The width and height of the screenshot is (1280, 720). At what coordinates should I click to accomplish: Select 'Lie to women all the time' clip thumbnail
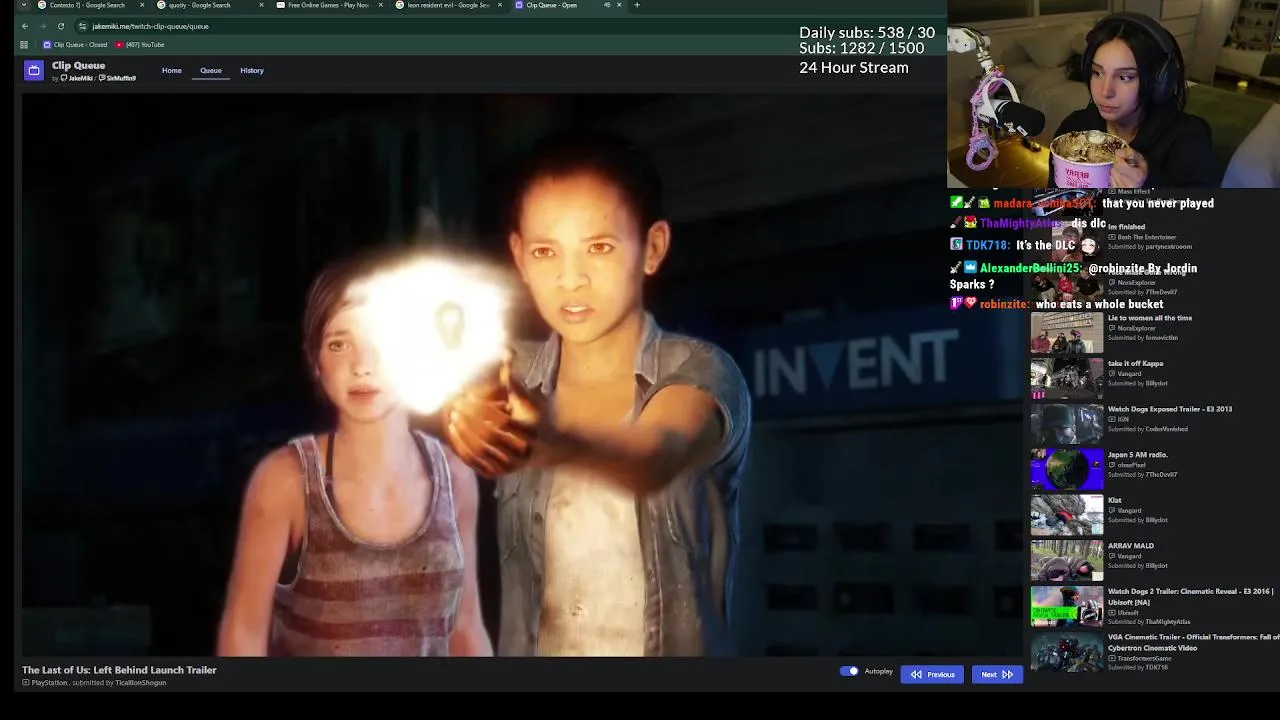coord(1067,332)
